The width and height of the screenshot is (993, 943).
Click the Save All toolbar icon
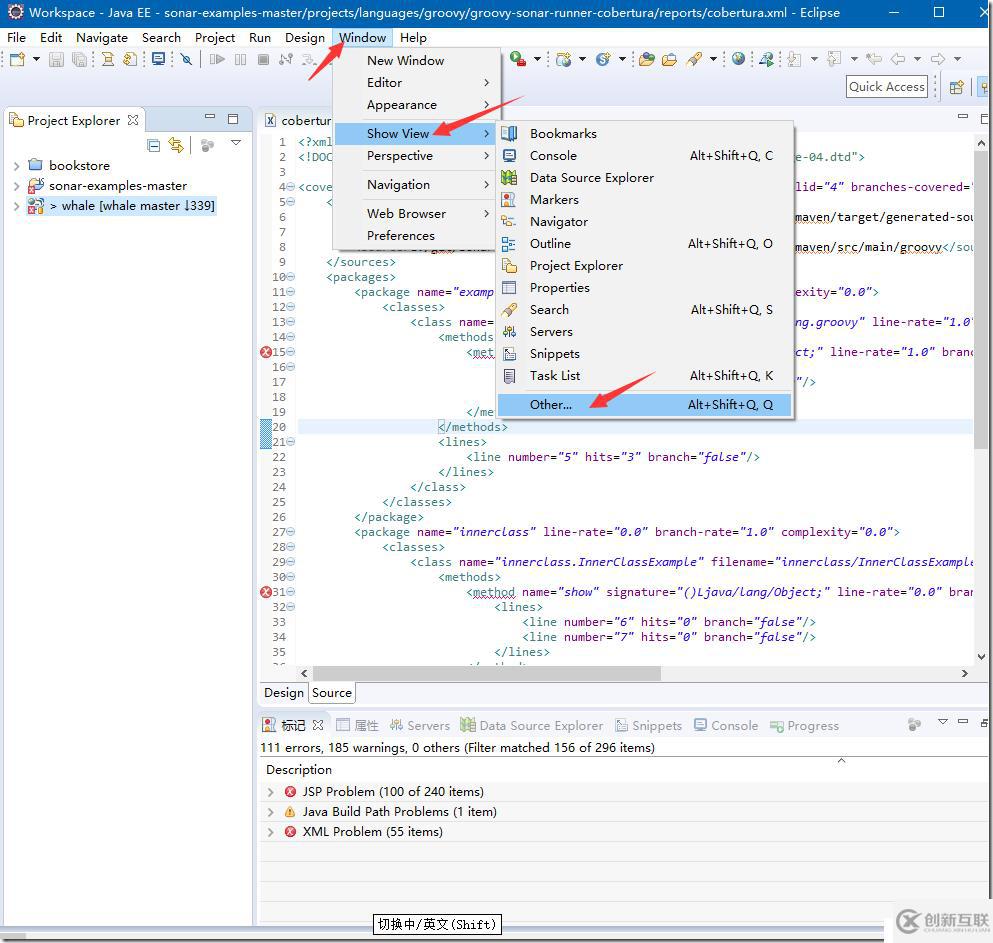pos(79,60)
